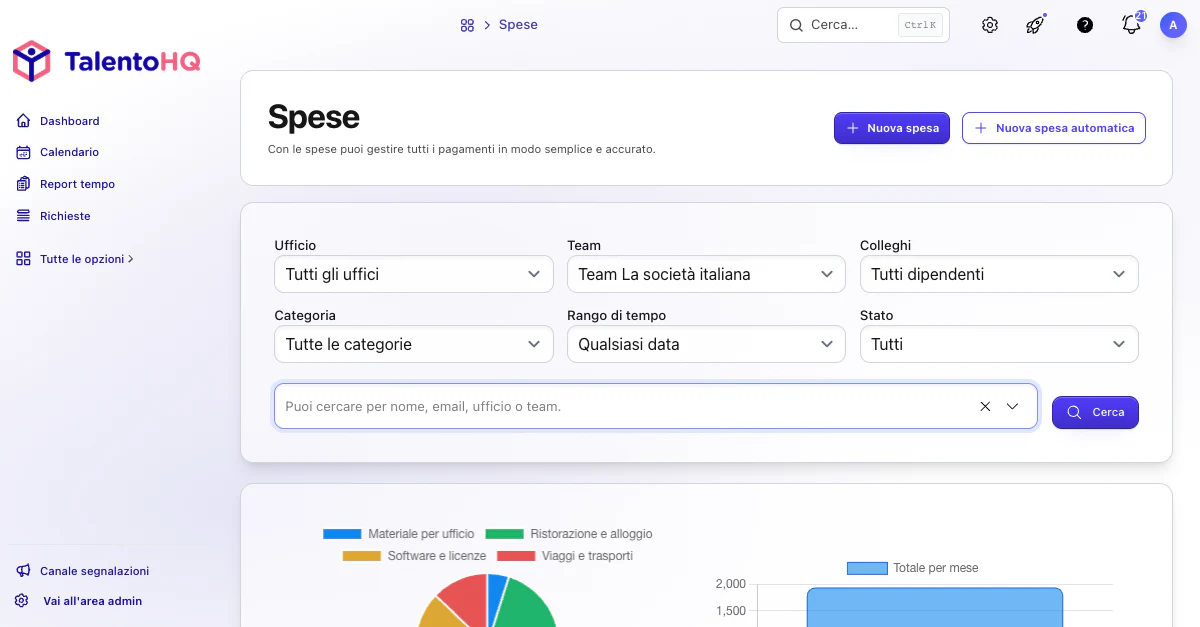Screen dimensions: 1200x627
Task: Open the user avatar A menu
Action: pyautogui.click(x=1173, y=25)
